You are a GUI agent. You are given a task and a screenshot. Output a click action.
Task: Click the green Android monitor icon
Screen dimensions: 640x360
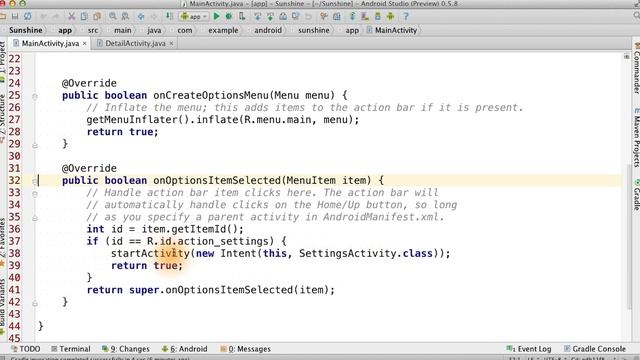(391, 16)
